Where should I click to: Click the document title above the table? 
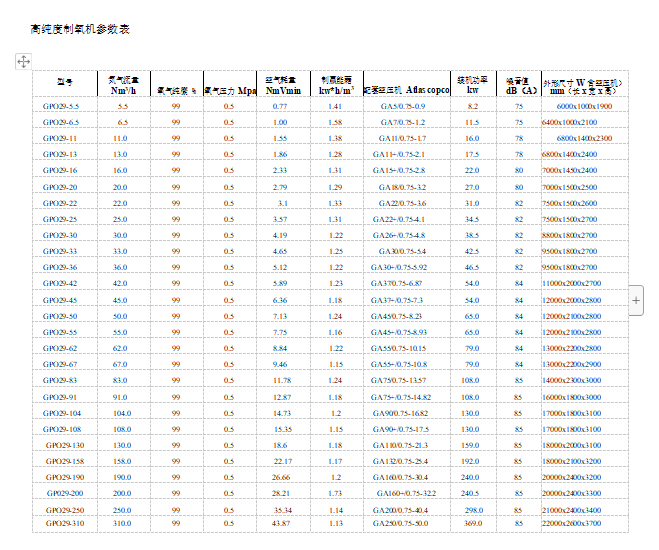coord(80,29)
